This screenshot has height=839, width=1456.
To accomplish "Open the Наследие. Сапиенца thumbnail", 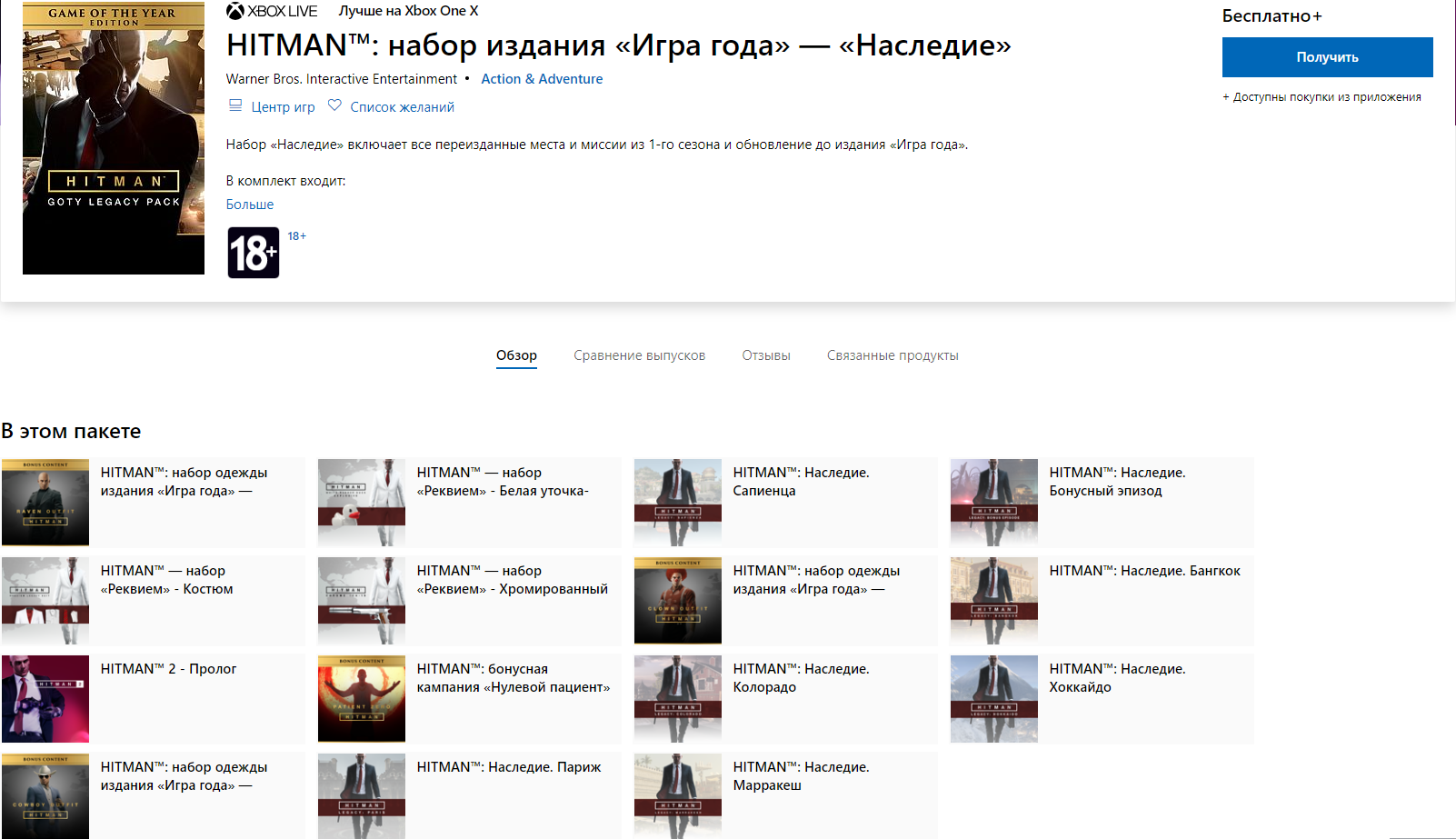I will 678,503.
